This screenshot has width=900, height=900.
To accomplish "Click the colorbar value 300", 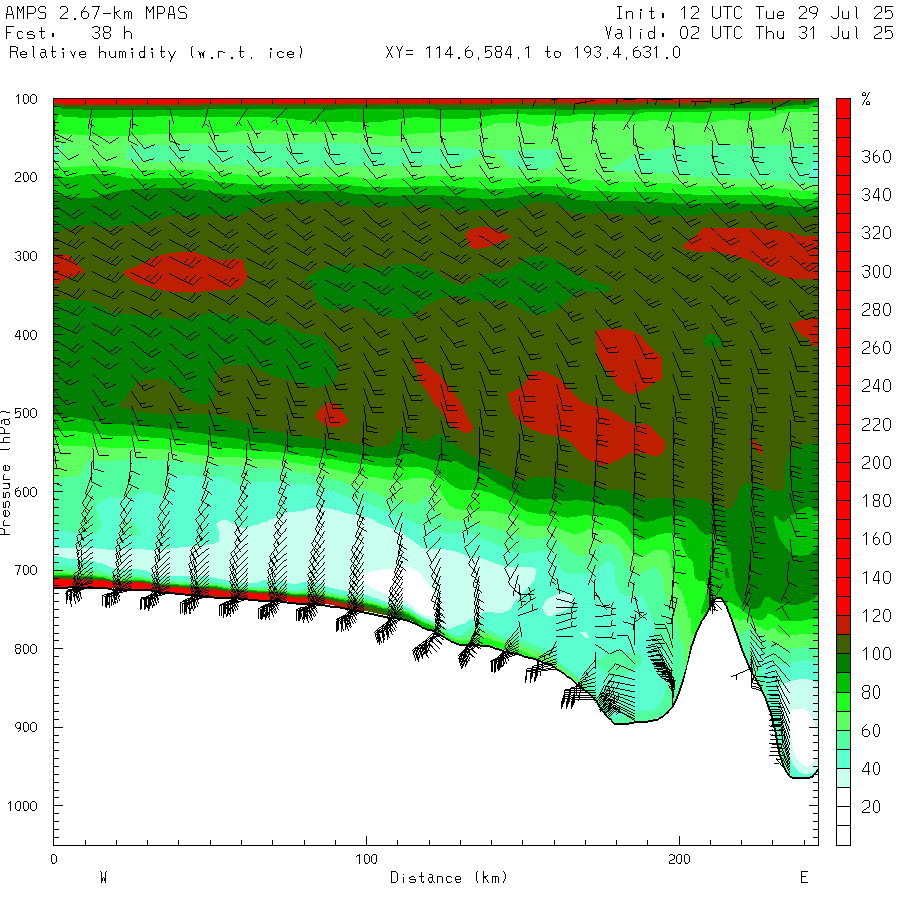I will 876,271.
